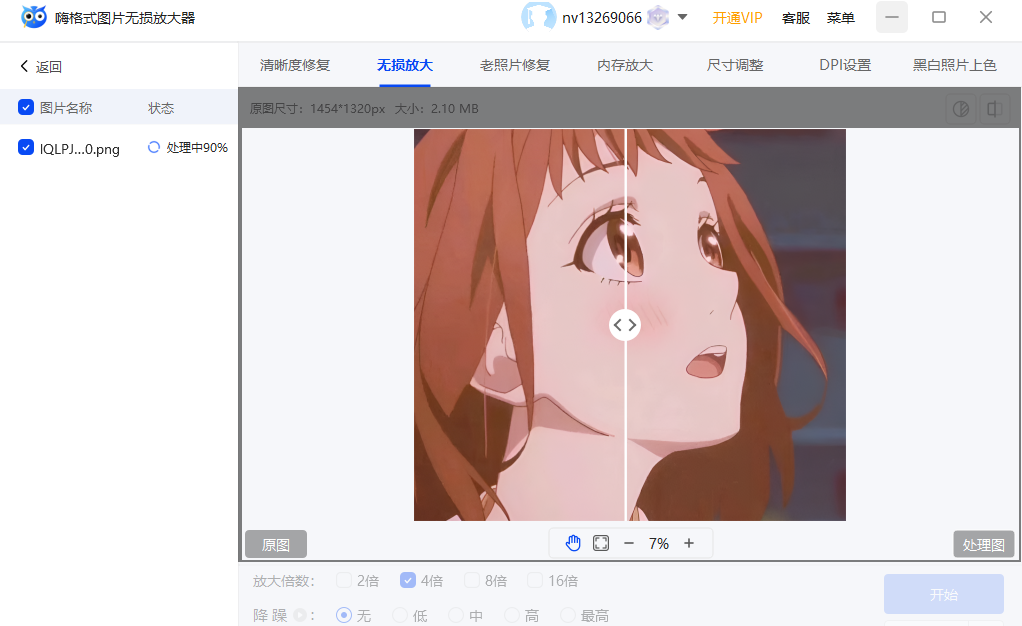Click the fit-to-screen icon

click(x=601, y=543)
